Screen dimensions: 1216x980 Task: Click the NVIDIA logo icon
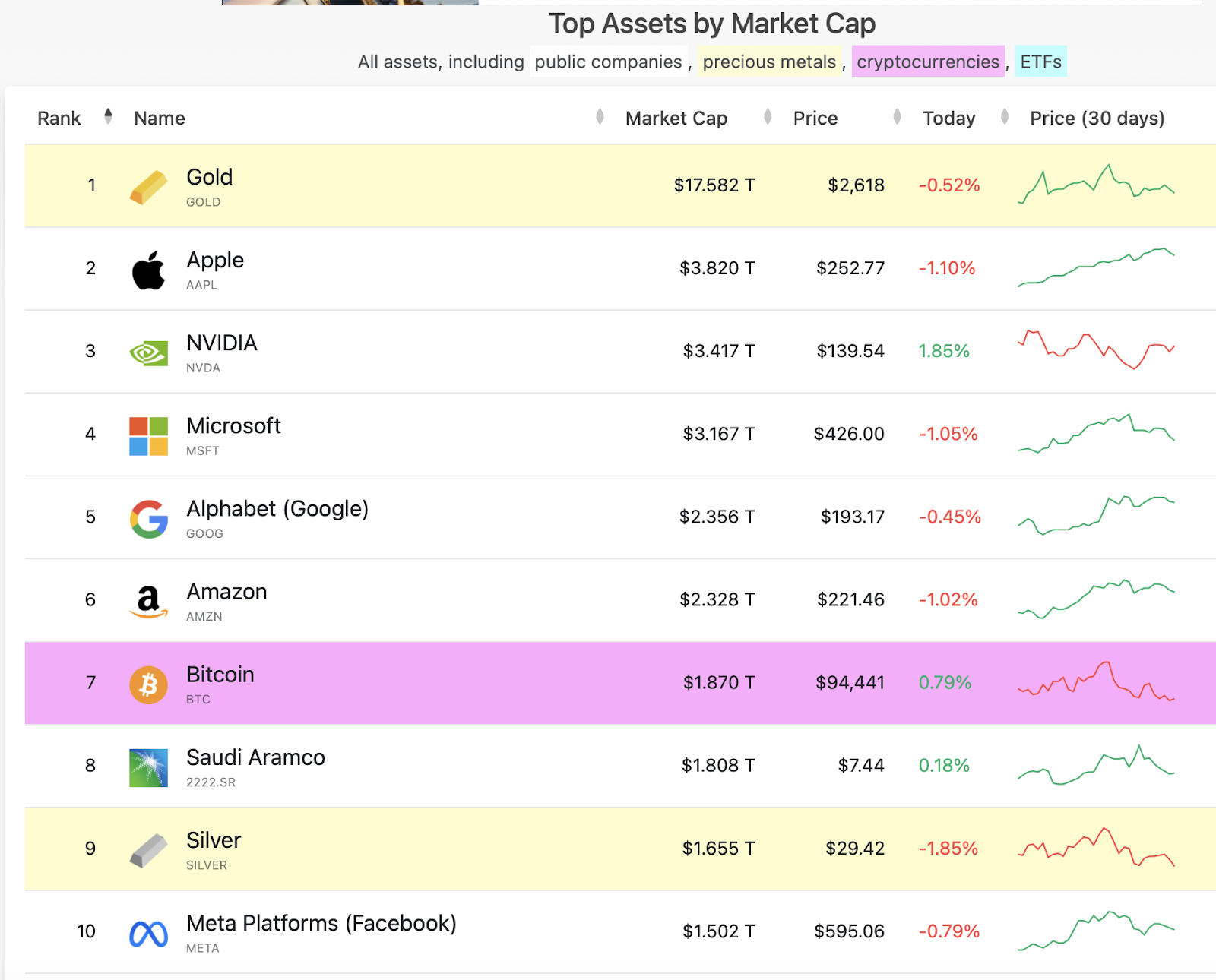(148, 353)
